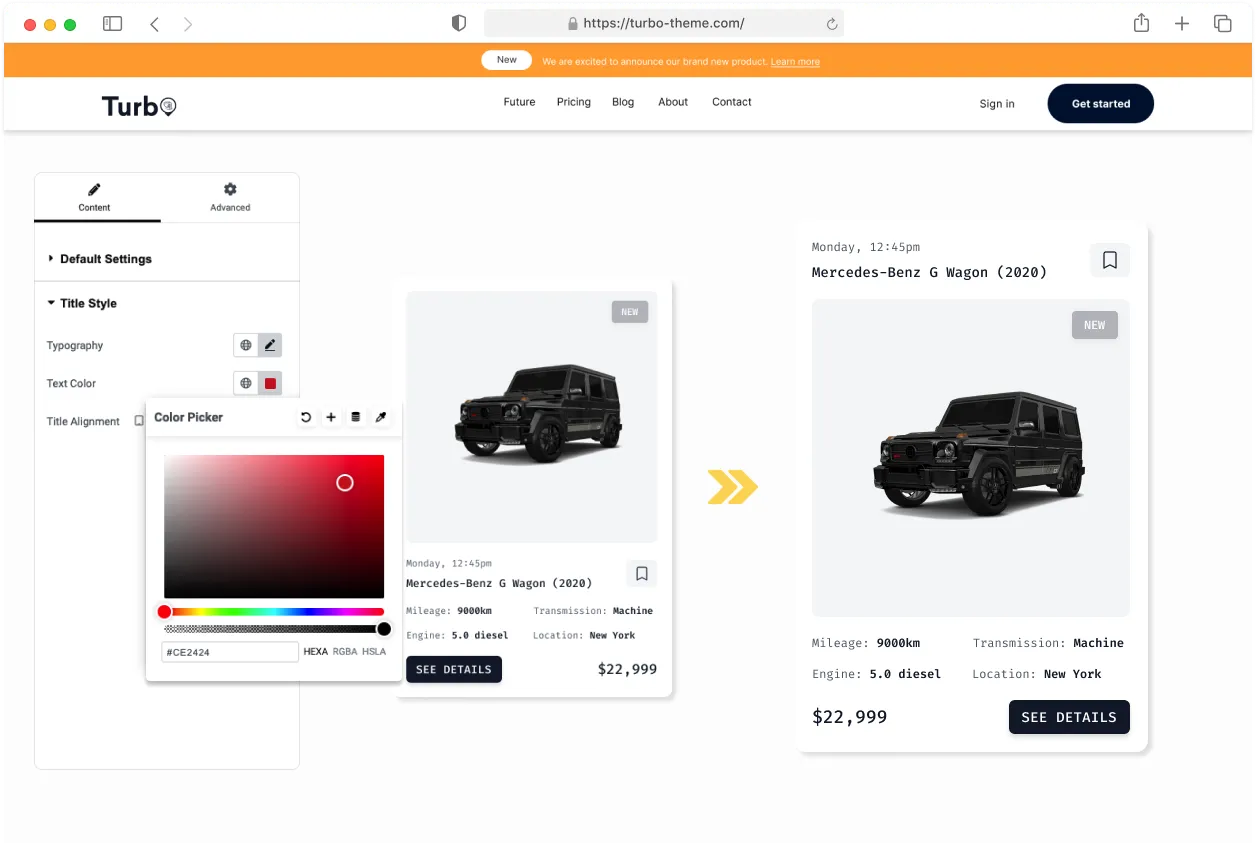Click the Typography globe icon
This screenshot has width=1256, height=843.
pyautogui.click(x=246, y=345)
